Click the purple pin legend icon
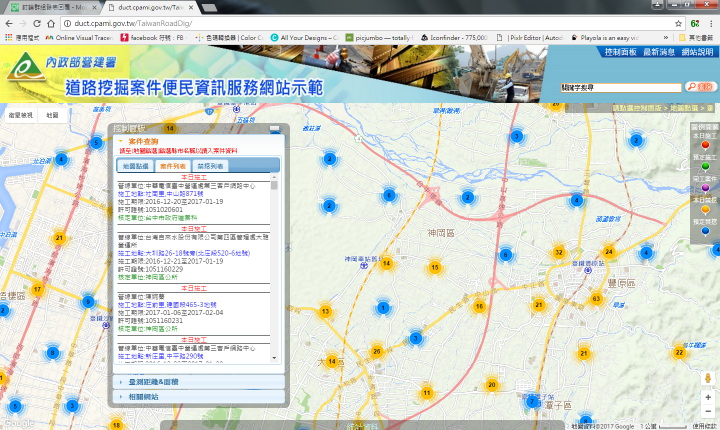 click(705, 188)
